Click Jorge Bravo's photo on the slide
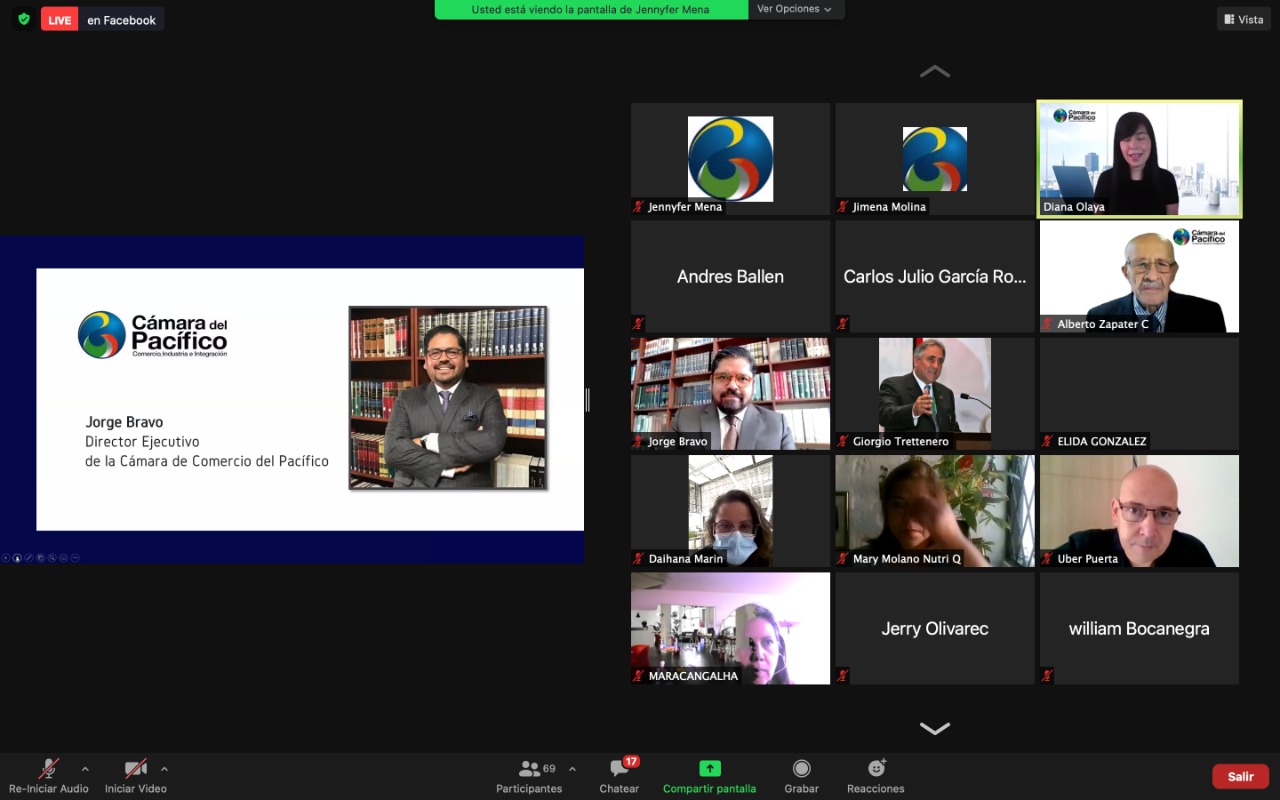Screen dimensions: 1280x800 tap(448, 398)
